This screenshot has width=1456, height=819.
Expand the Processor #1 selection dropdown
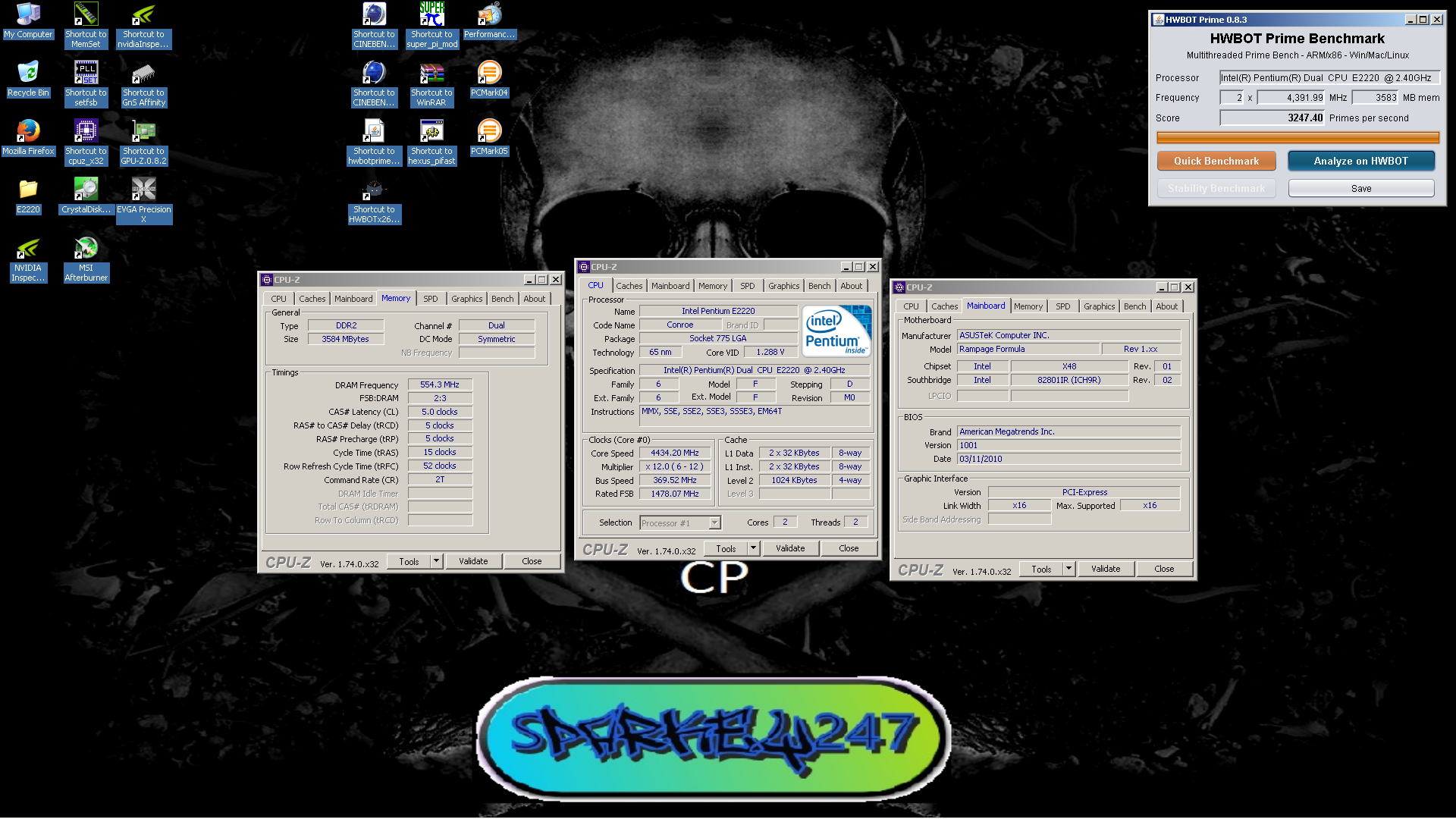click(714, 522)
